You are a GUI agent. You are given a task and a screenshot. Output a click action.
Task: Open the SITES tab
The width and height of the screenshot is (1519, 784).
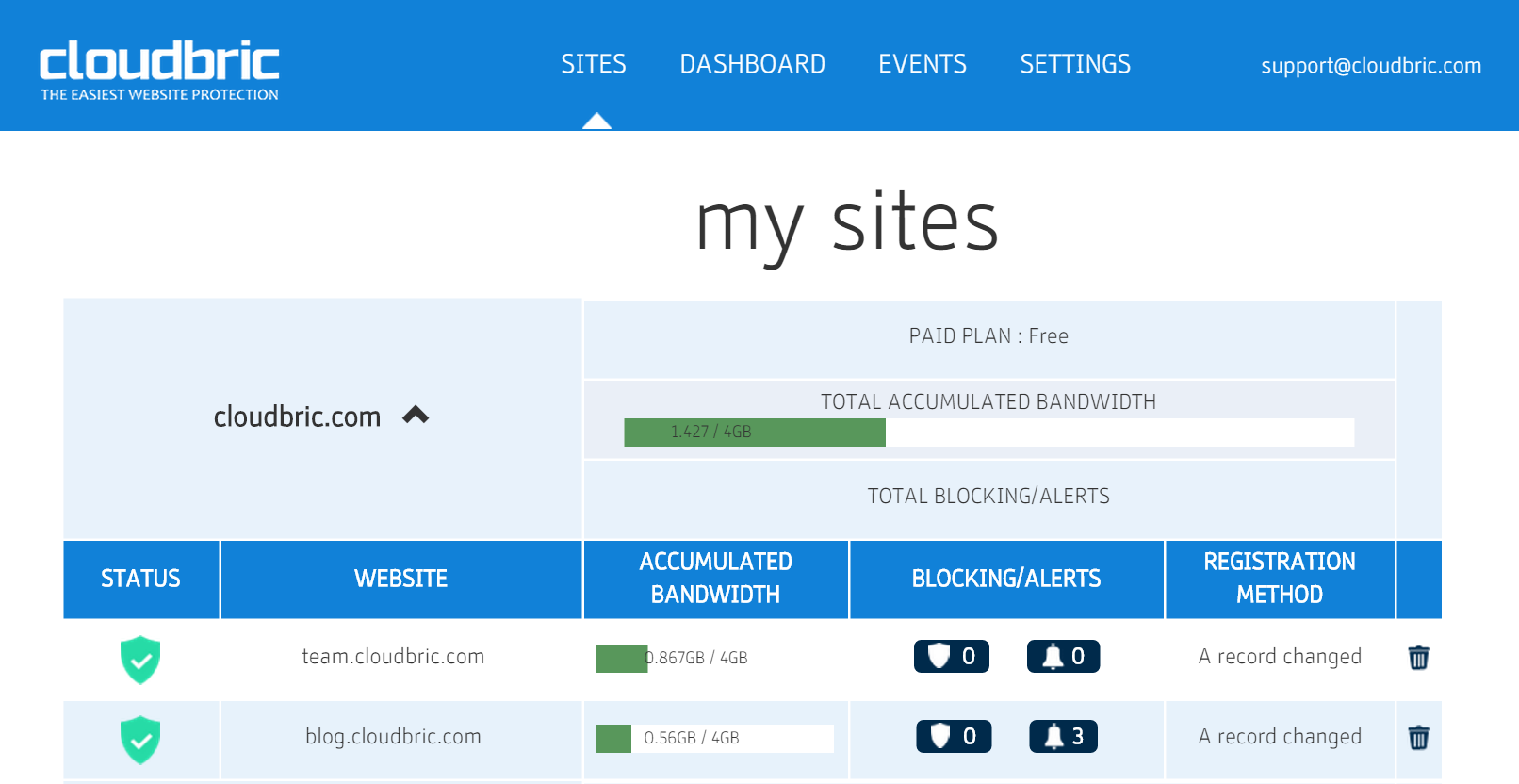coord(594,64)
